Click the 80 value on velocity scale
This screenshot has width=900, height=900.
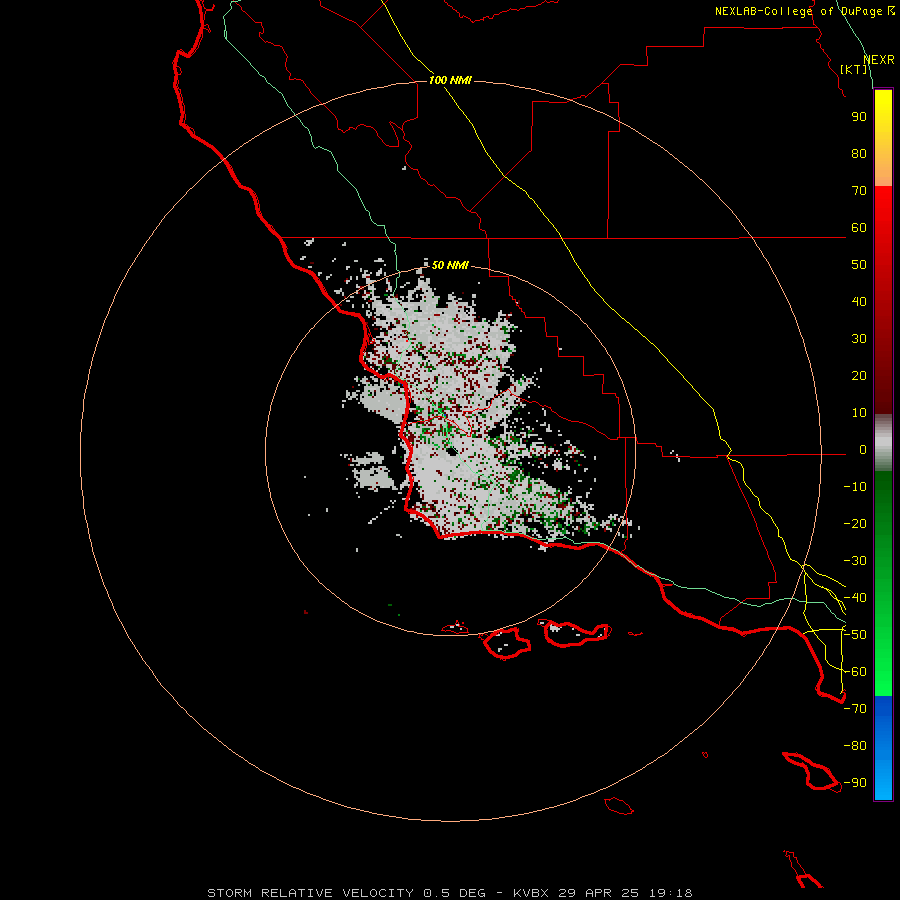[x=859, y=154]
